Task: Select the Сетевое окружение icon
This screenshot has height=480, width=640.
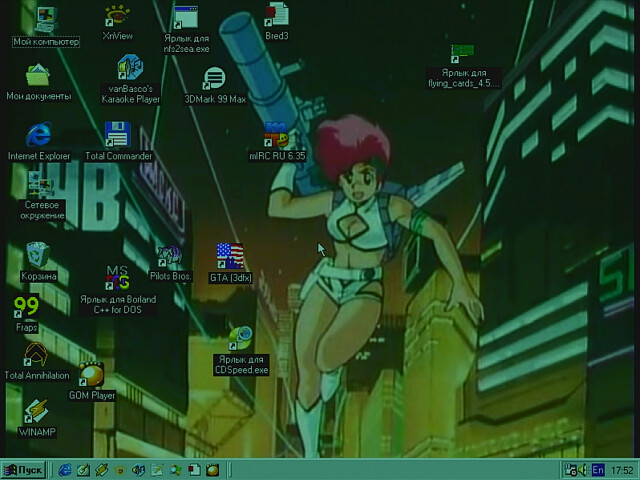Action: (x=41, y=184)
